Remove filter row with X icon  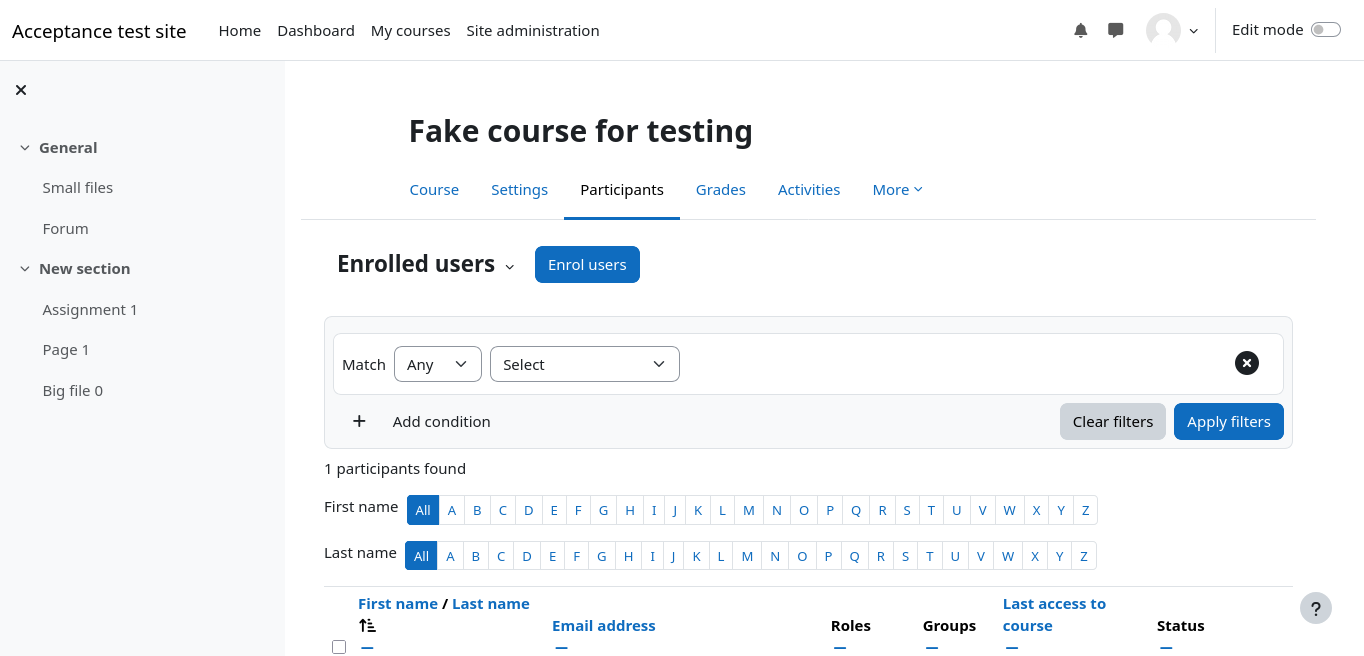click(1246, 363)
